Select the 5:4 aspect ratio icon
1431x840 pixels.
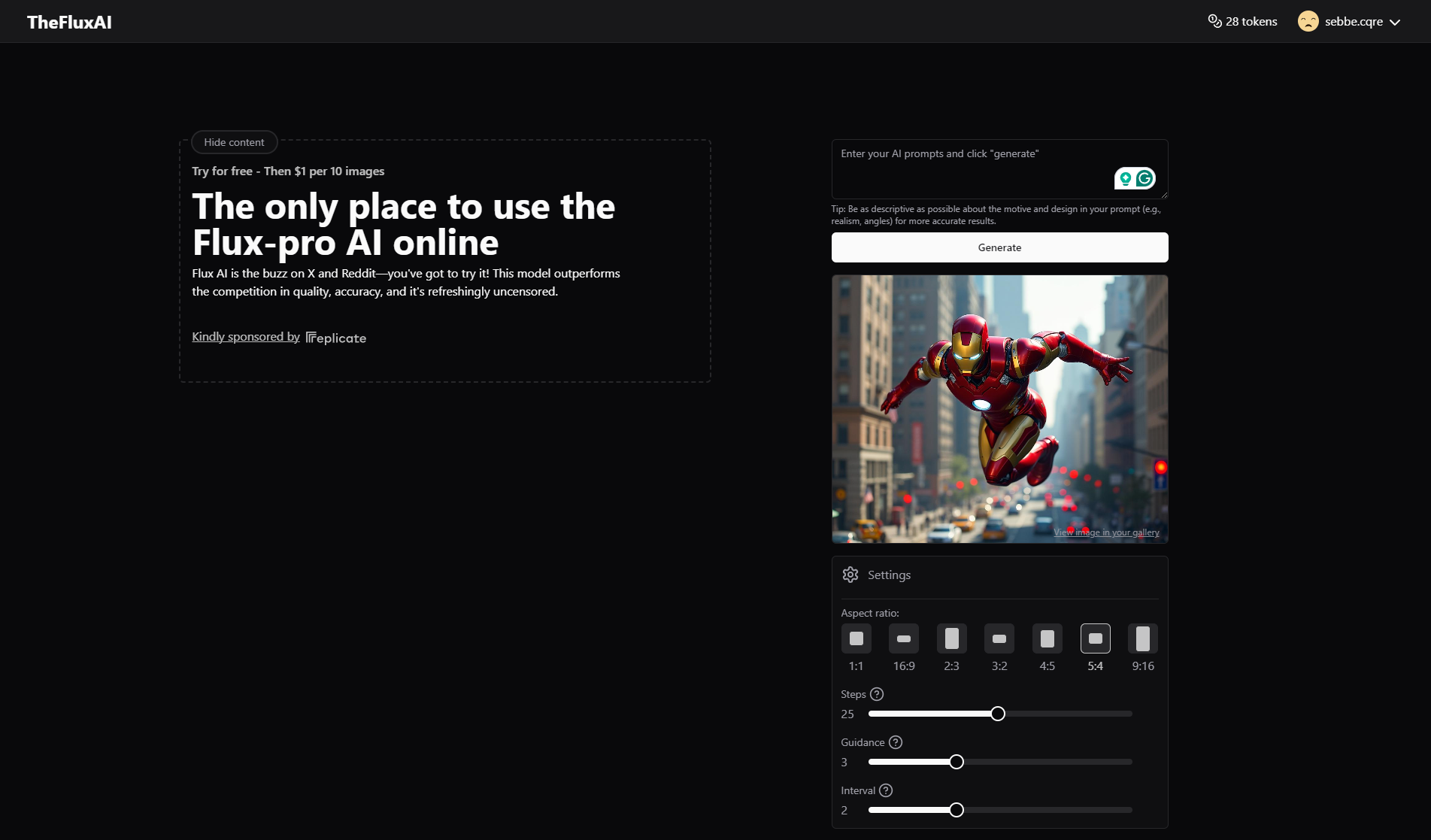tap(1095, 638)
